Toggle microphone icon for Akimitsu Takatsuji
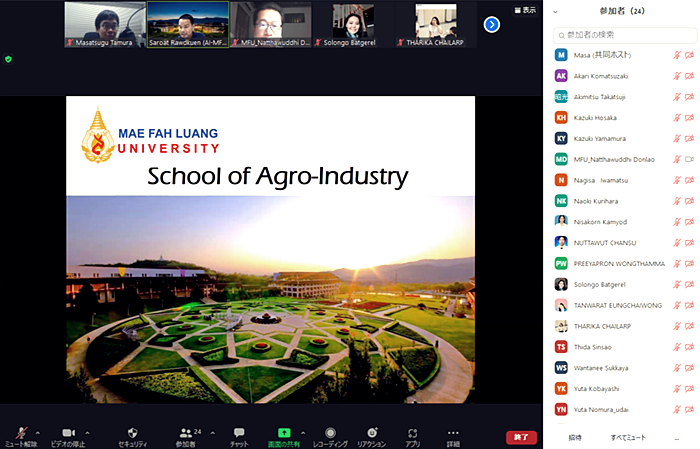This screenshot has height=449, width=700. tap(677, 96)
